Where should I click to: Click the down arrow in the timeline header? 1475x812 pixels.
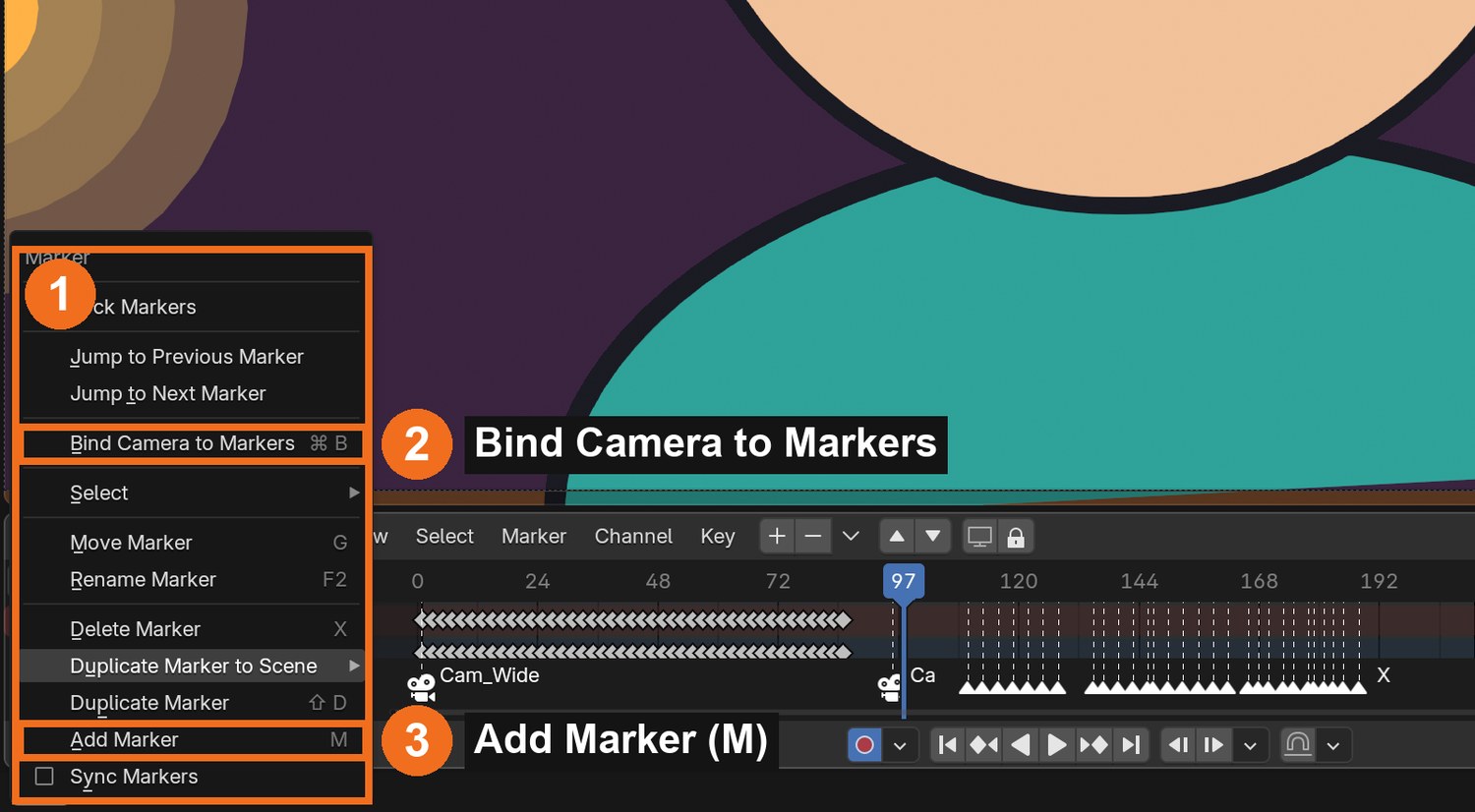click(933, 537)
